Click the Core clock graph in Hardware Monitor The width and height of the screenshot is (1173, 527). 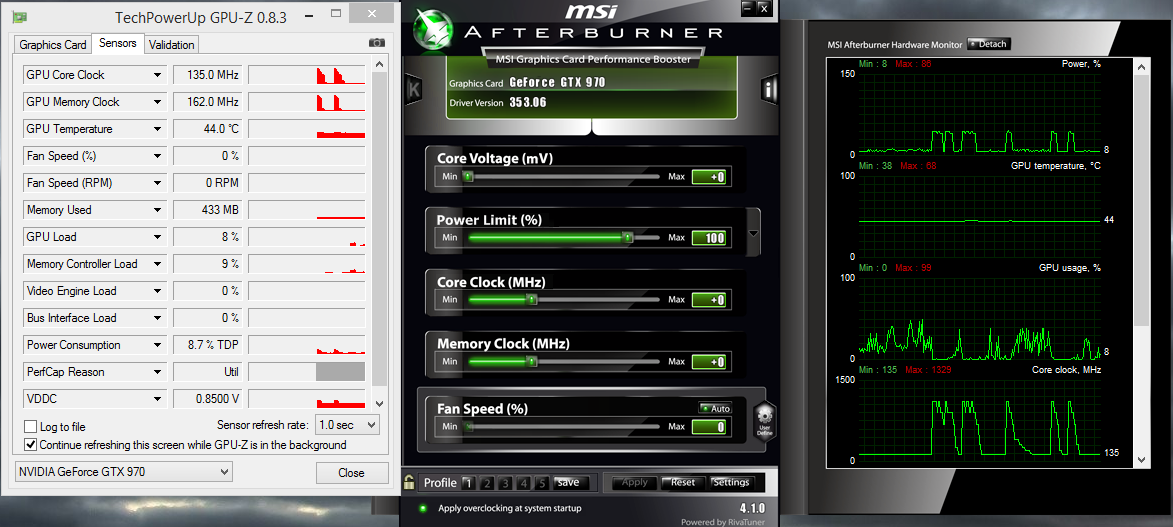(x=978, y=419)
